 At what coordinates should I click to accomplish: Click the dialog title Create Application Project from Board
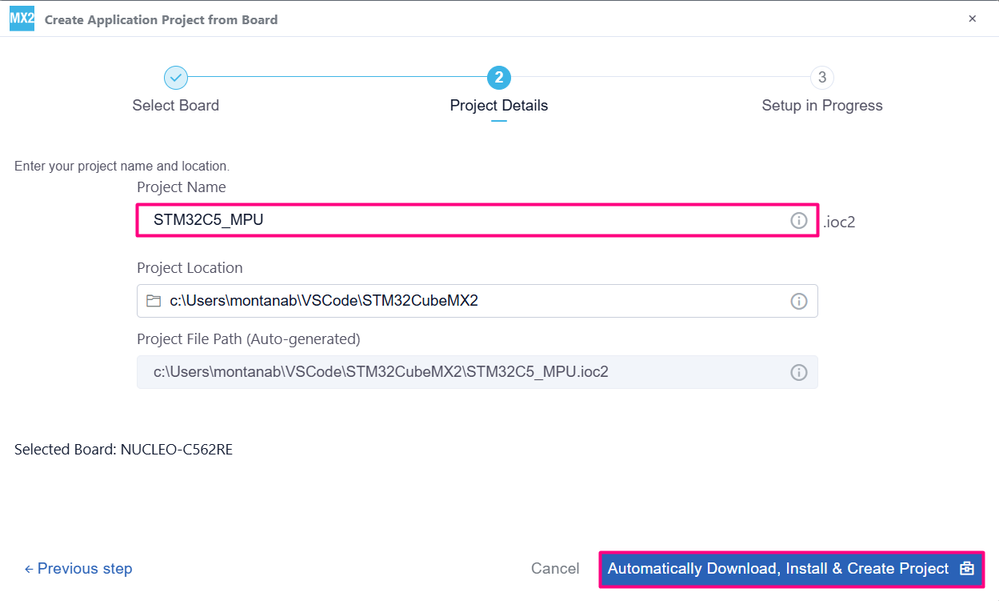point(161,20)
